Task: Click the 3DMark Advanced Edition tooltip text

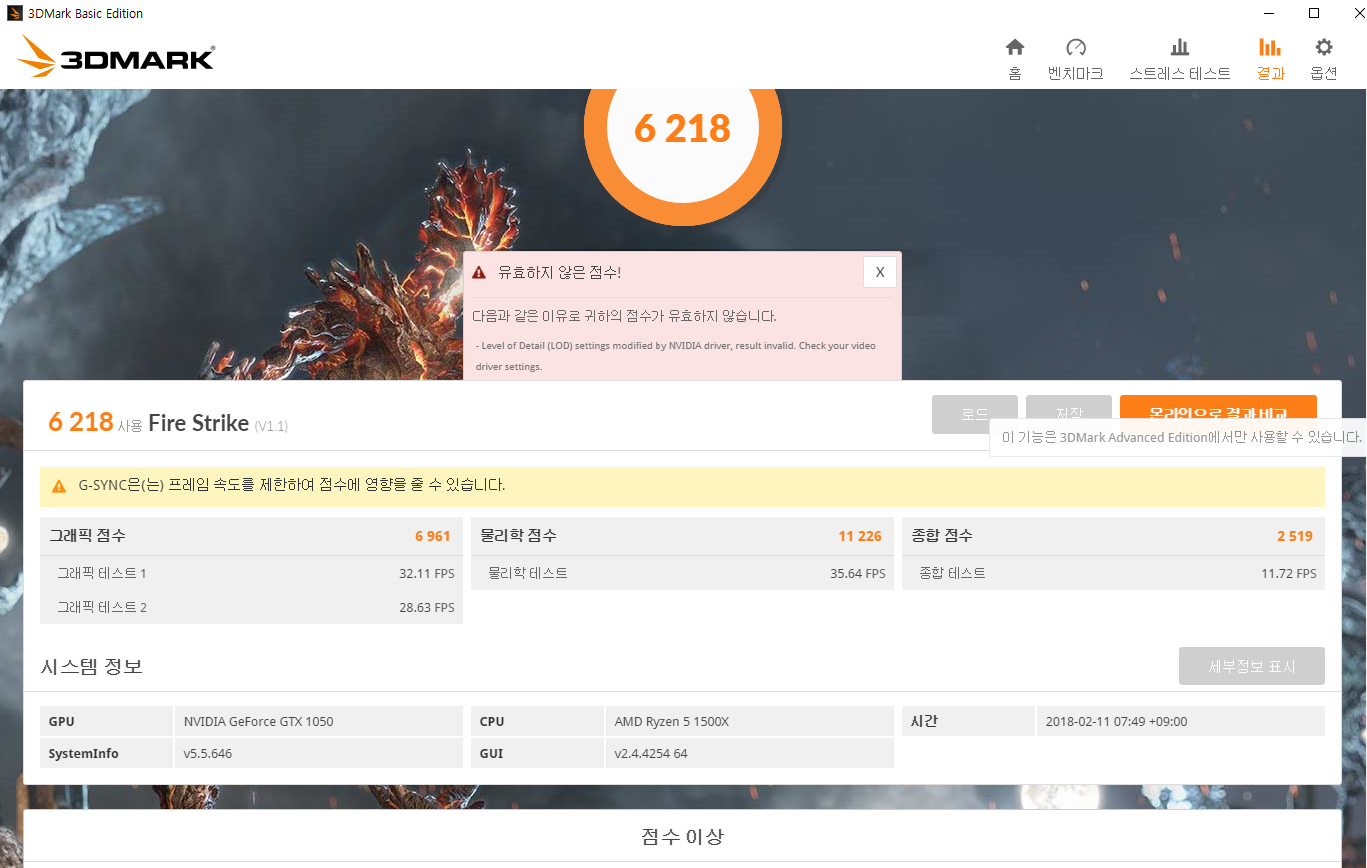Action: 1182,437
